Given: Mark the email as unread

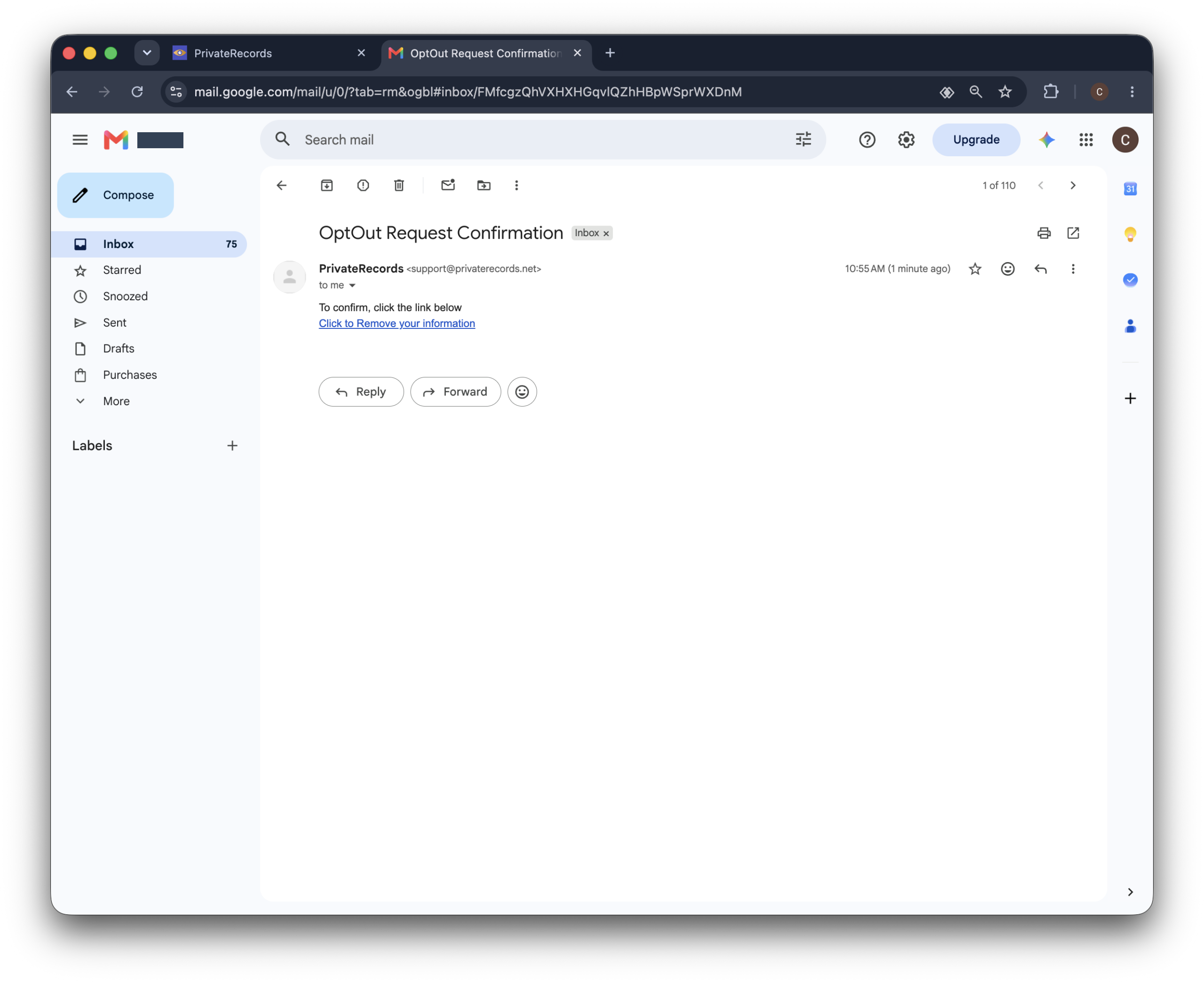Looking at the screenshot, I should 448,185.
